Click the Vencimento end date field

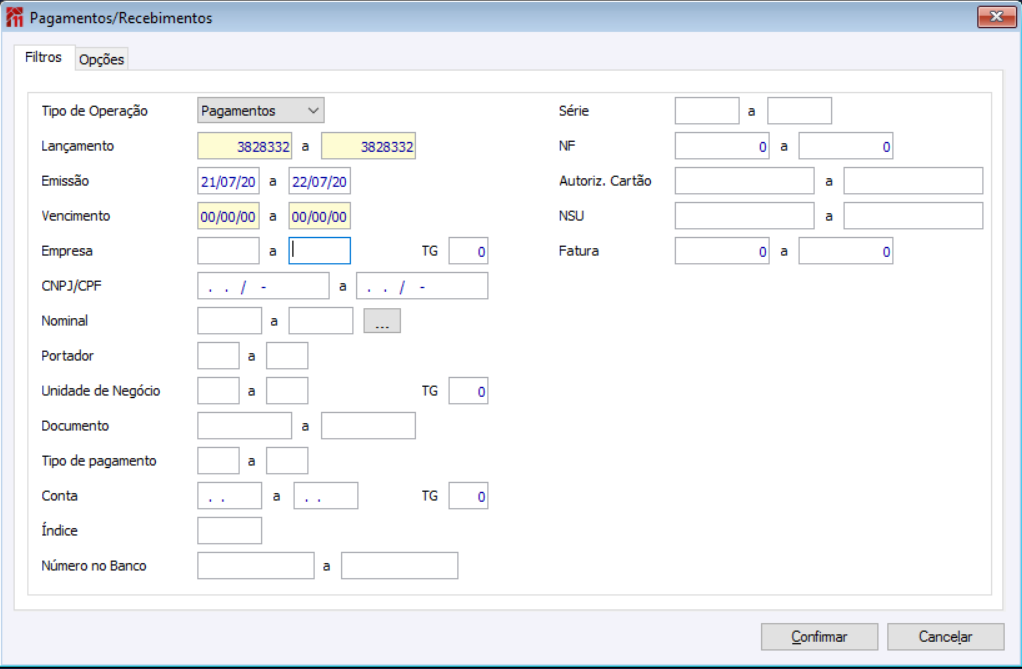click(x=320, y=216)
